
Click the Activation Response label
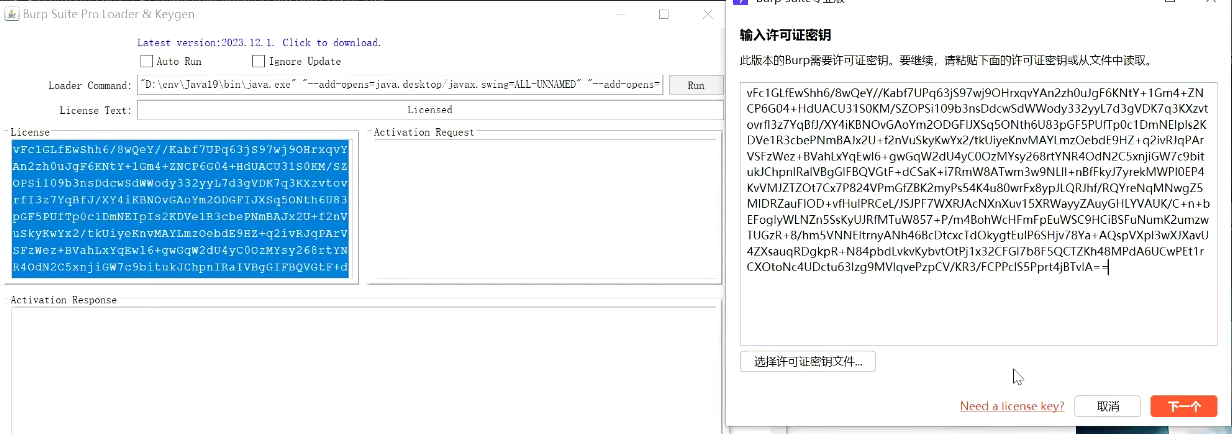click(x=63, y=300)
